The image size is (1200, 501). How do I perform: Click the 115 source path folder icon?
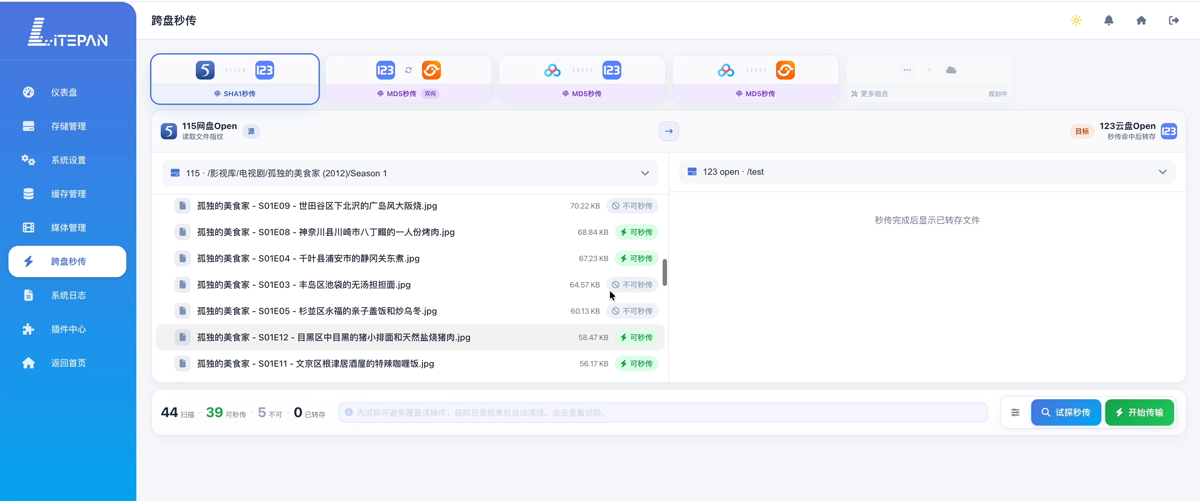pos(175,173)
